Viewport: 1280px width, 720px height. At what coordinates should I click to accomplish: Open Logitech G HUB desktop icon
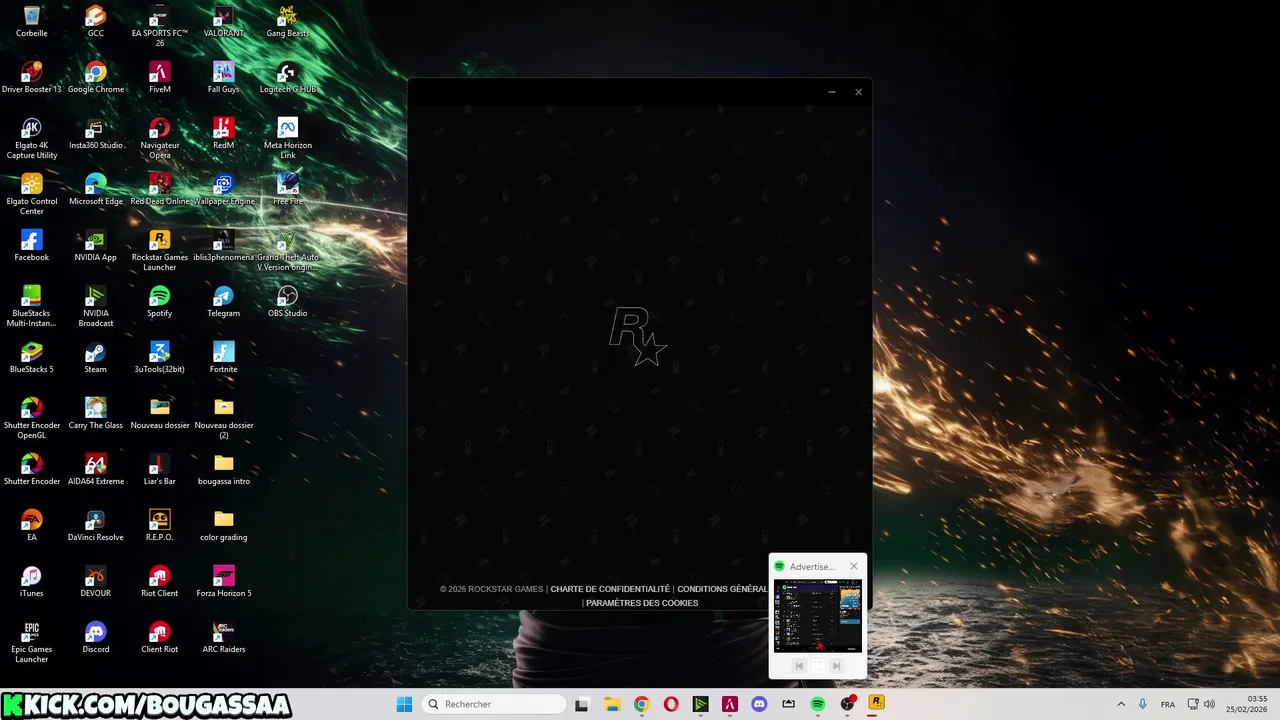288,77
